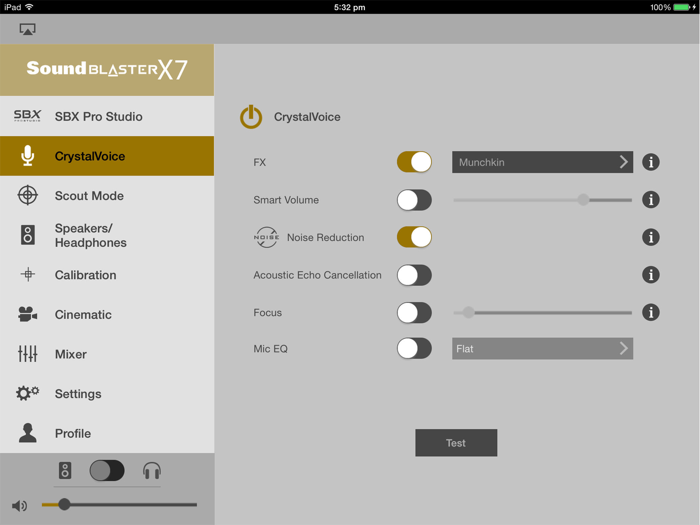Adjust the master volume slider
Image resolution: width=700 pixels, height=525 pixels.
[119, 504]
